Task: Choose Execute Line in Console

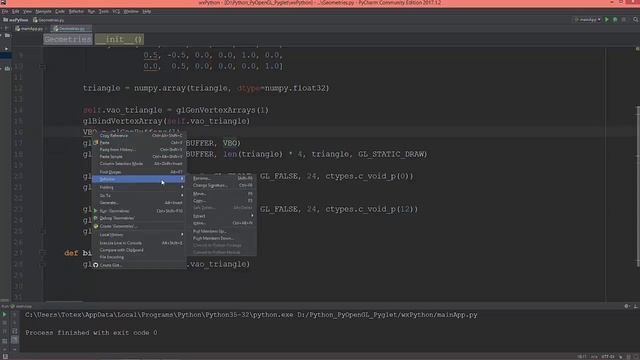Action: (139, 243)
